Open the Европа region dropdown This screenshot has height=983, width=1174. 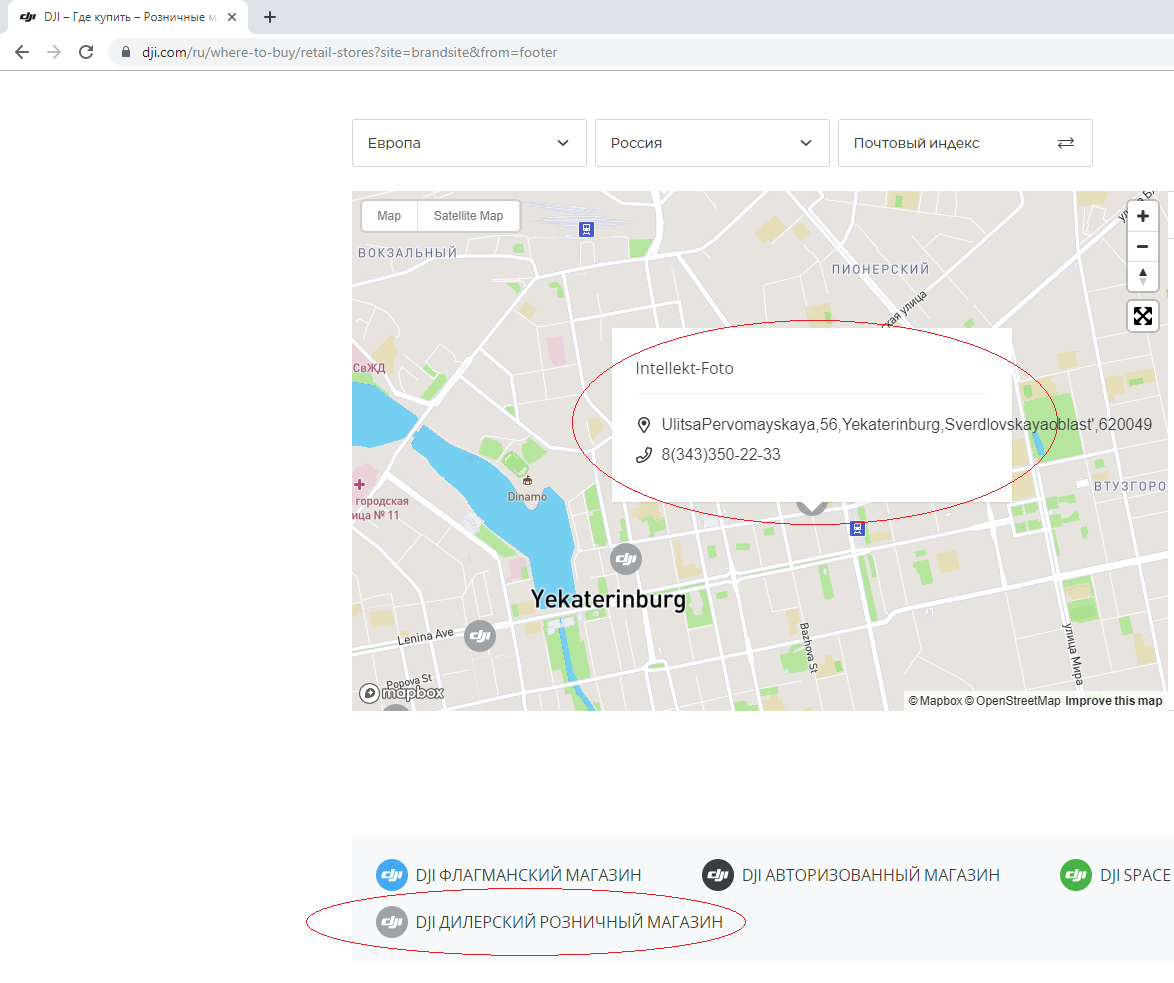click(469, 143)
